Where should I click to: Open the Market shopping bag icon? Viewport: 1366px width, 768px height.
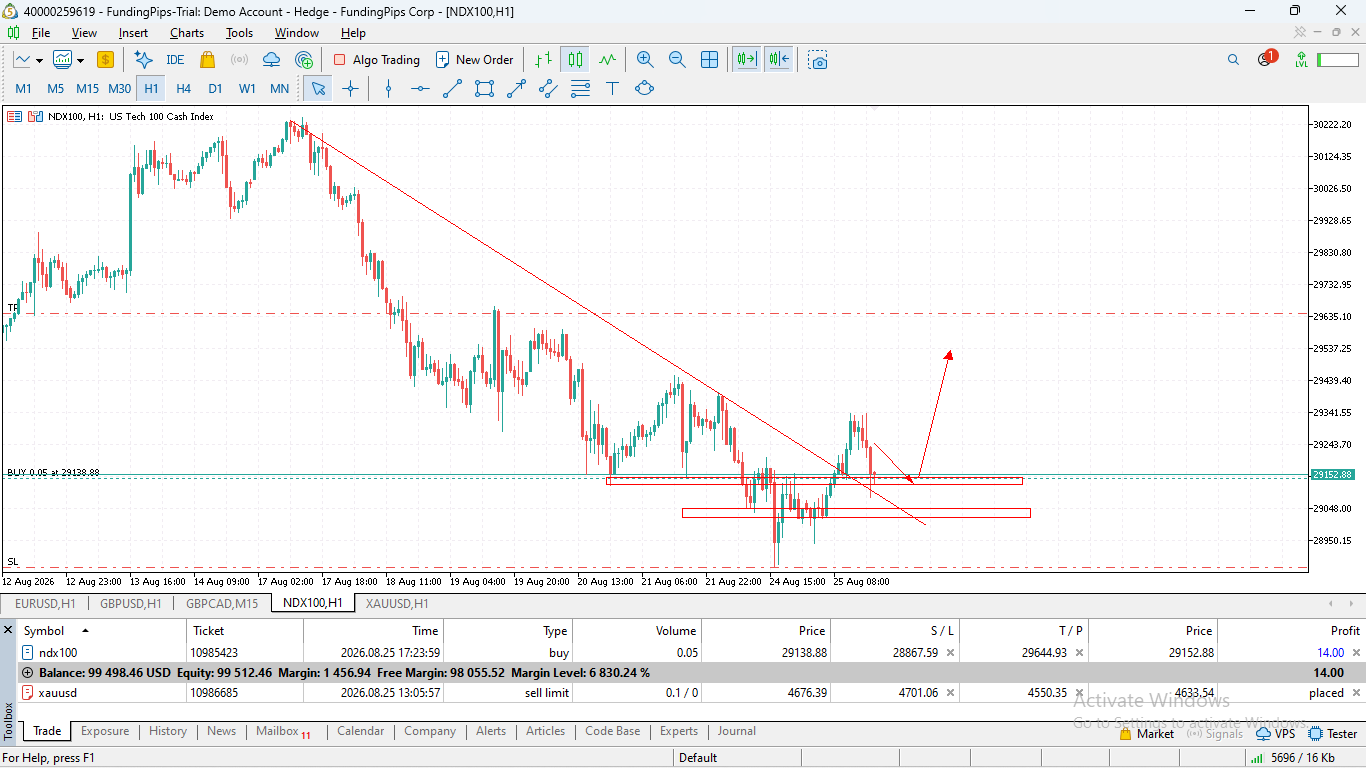click(208, 60)
